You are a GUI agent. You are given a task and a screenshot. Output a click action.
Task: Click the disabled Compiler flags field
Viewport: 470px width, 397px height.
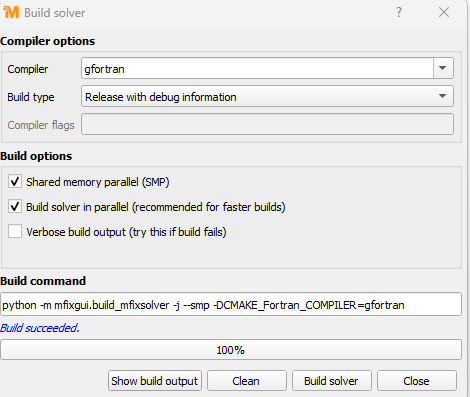(267, 124)
